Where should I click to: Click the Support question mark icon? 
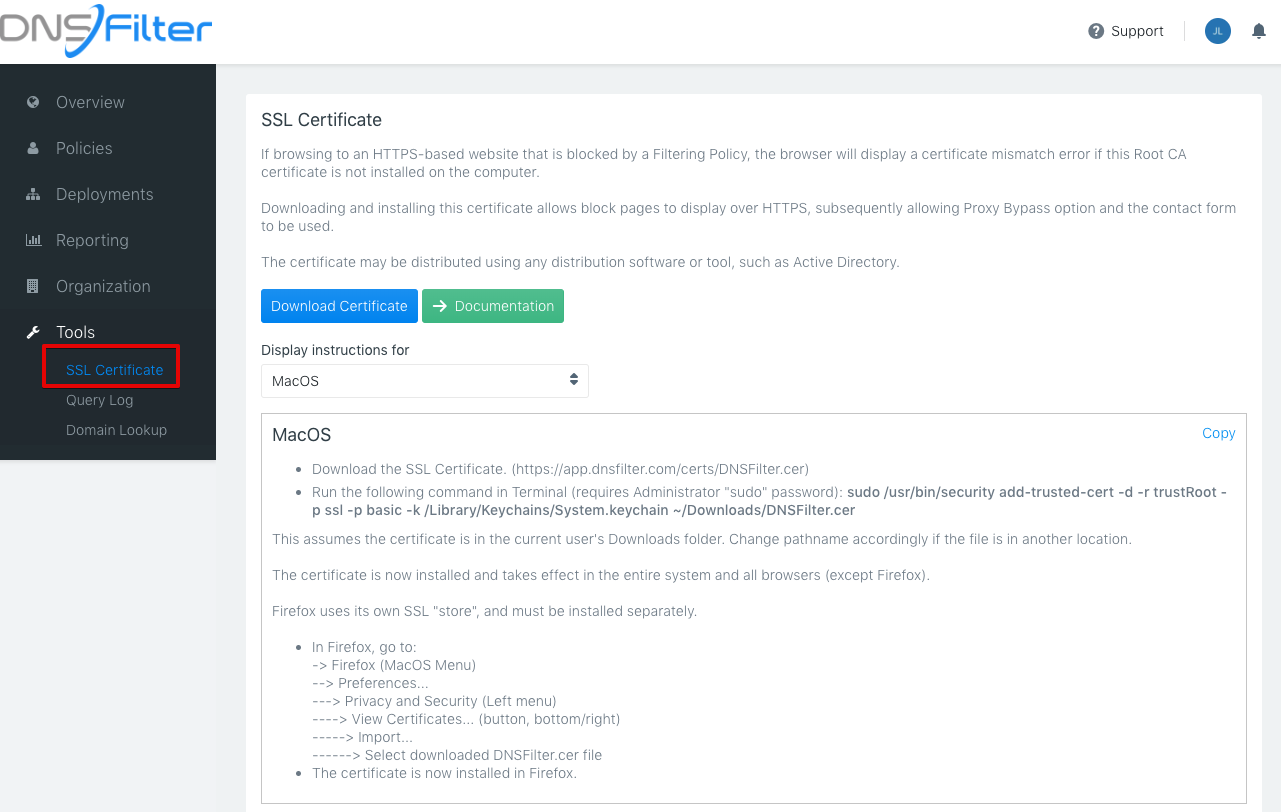pos(1096,31)
